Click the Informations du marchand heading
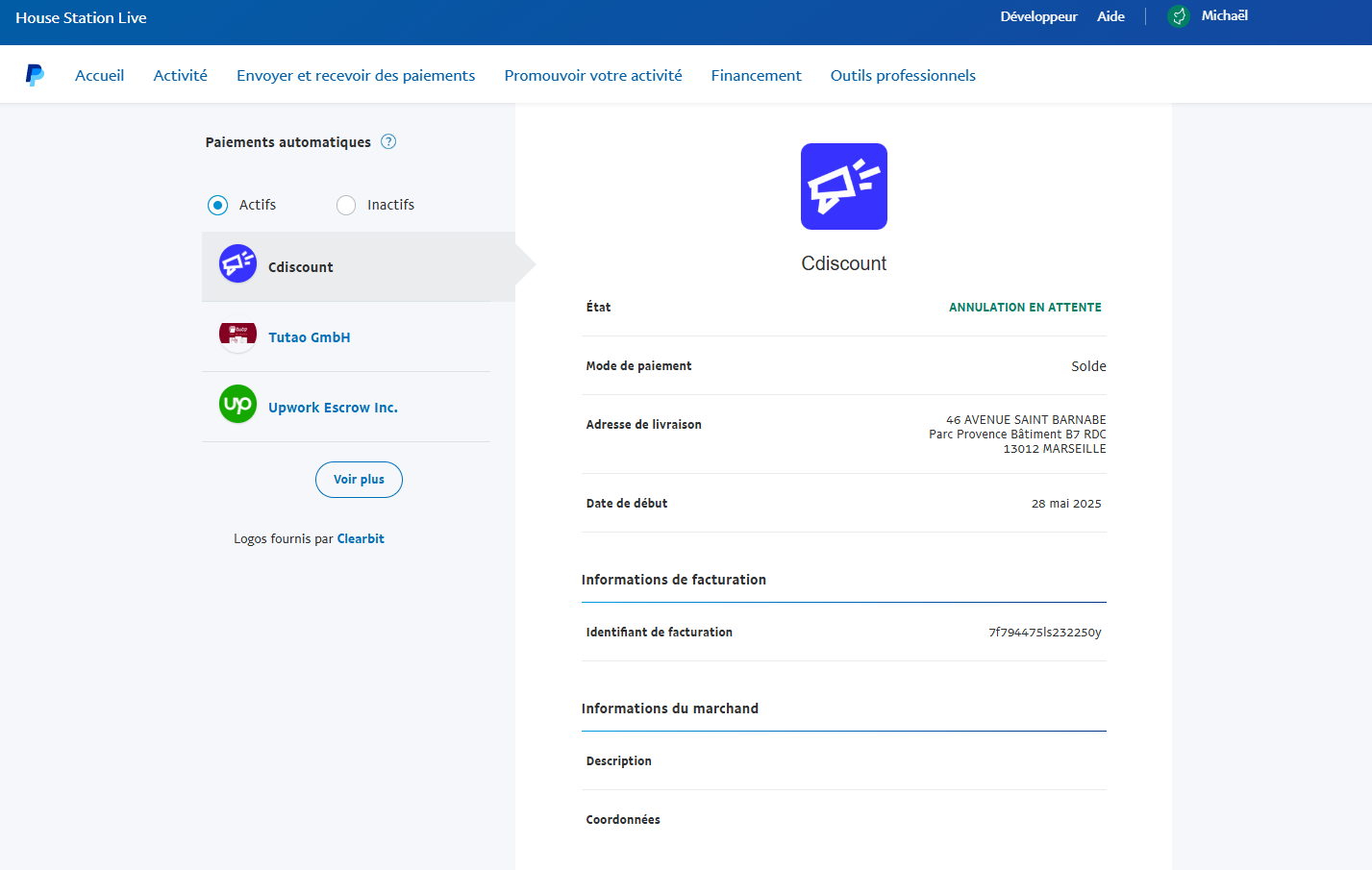This screenshot has width=1372, height=870. [670, 708]
